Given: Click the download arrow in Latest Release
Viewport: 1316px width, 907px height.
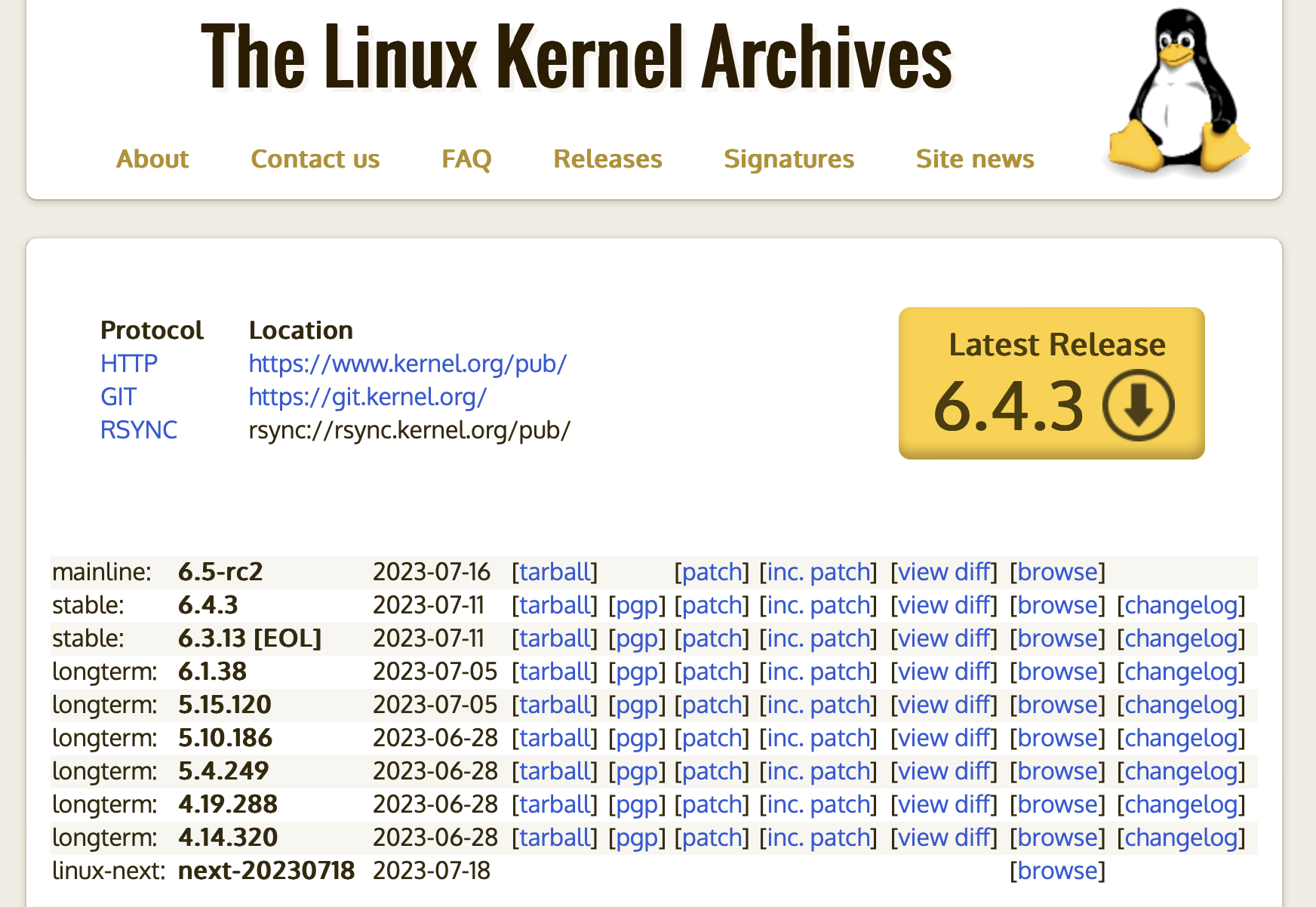Looking at the screenshot, I should (x=1138, y=405).
